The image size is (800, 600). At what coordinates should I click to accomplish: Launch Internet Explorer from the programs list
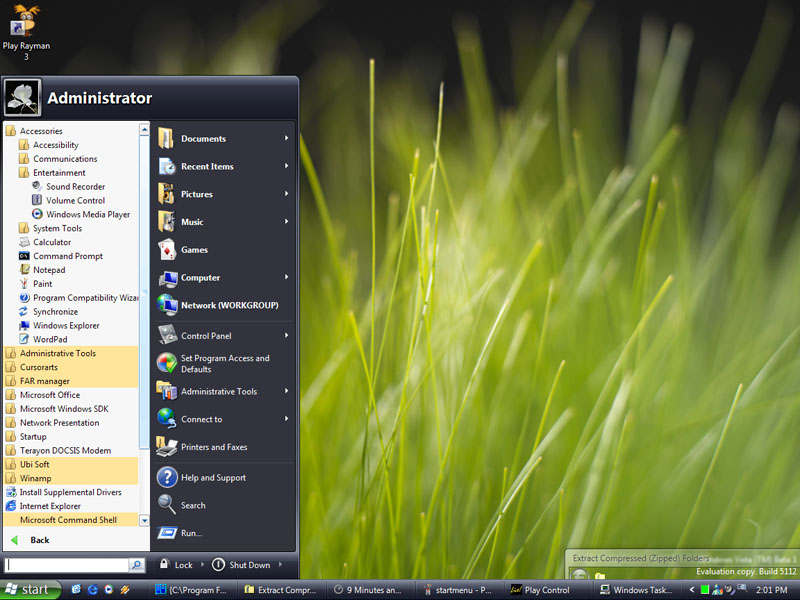(43, 506)
